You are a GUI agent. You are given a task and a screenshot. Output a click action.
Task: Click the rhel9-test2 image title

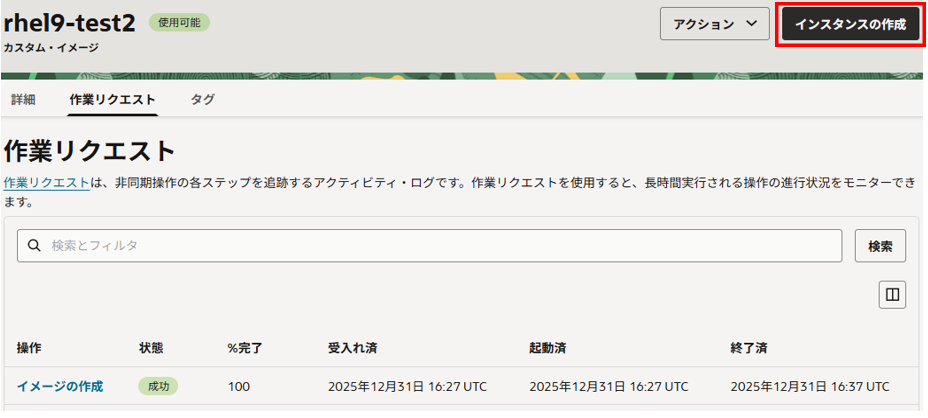click(69, 23)
